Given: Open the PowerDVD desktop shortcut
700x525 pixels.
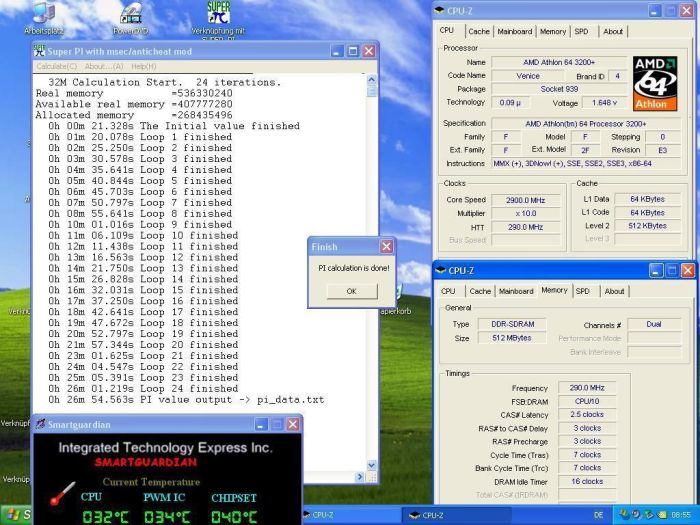Looking at the screenshot, I should 130,18.
